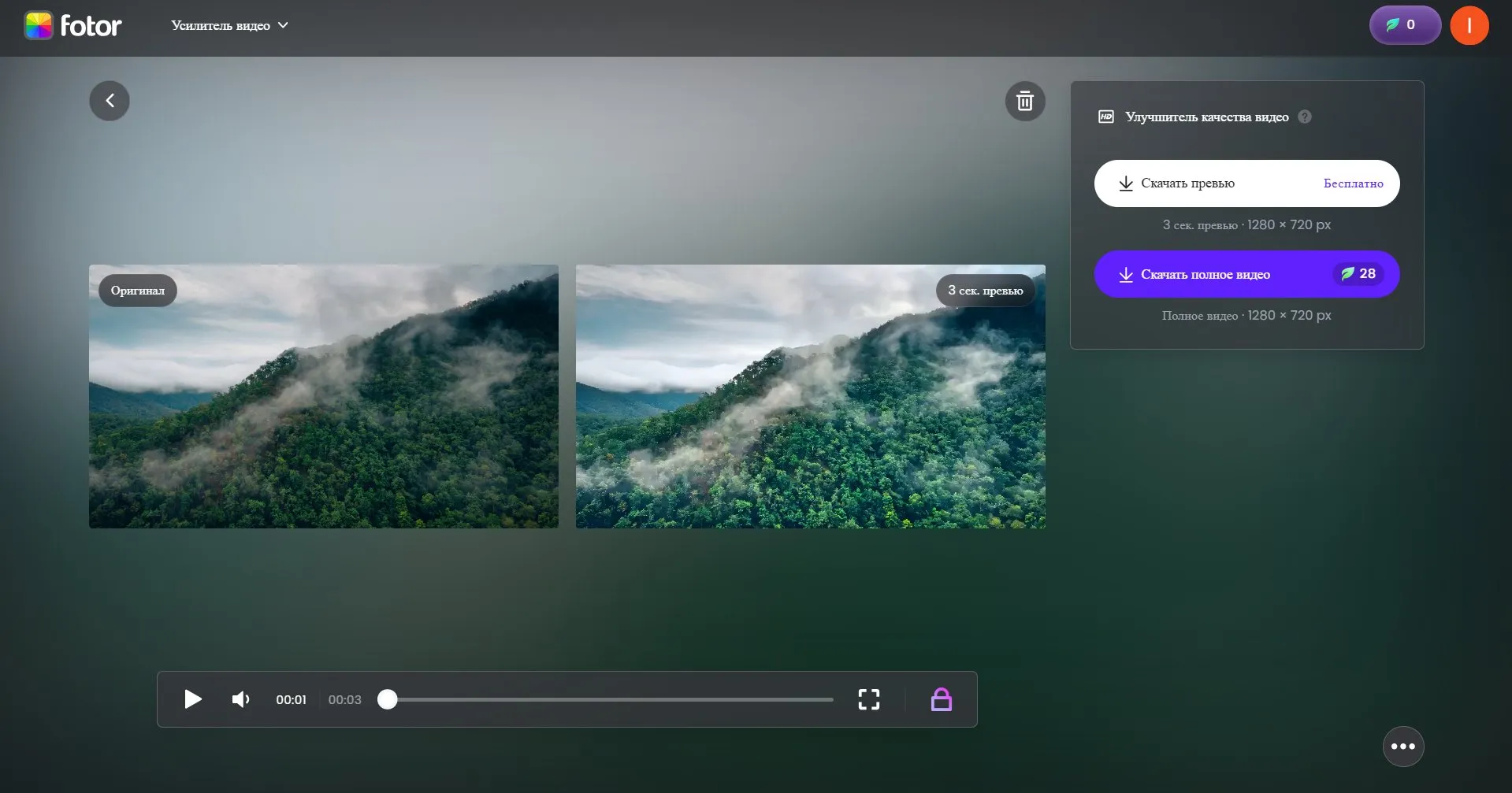Click the help question mark icon
The width and height of the screenshot is (1512, 793).
[x=1305, y=117]
